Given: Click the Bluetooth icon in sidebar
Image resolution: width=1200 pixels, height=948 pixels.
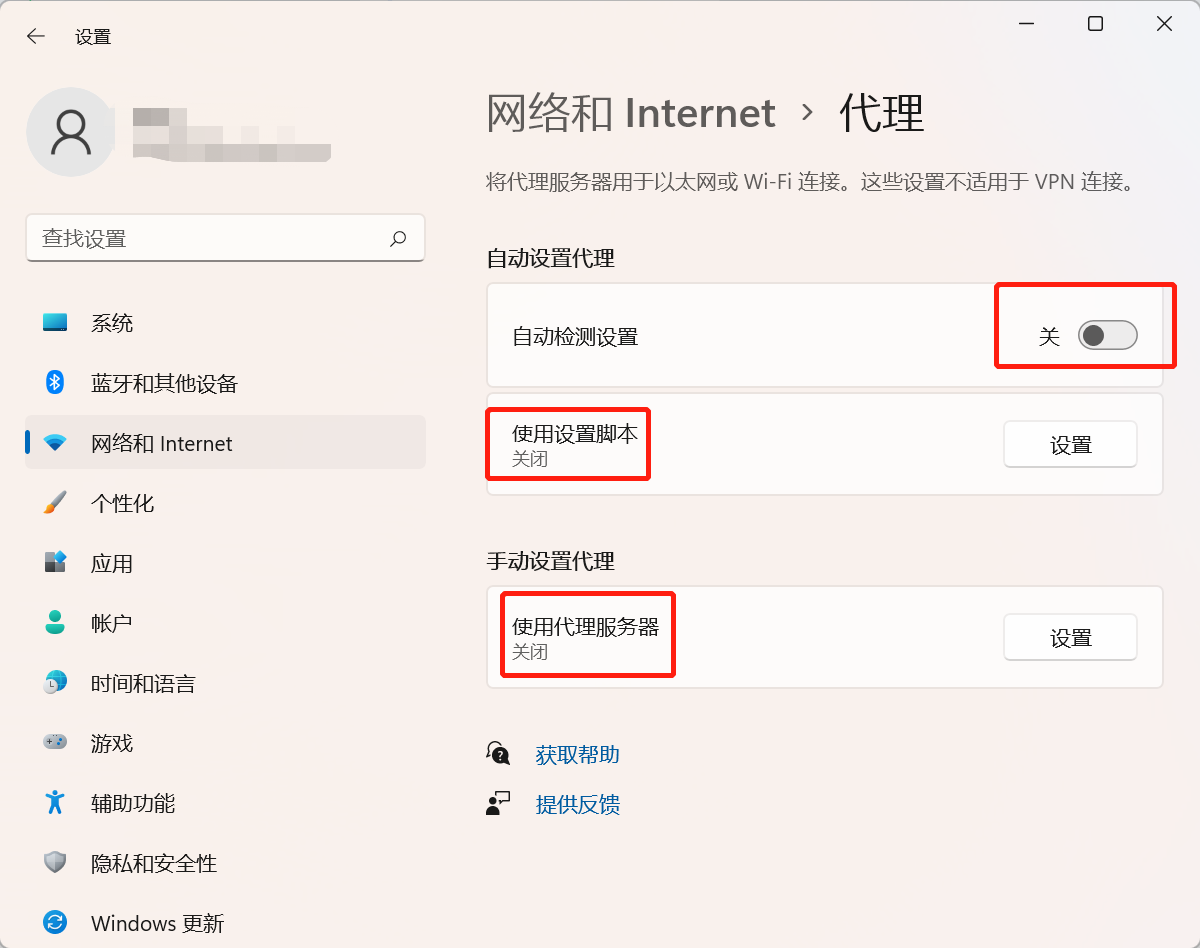Looking at the screenshot, I should point(55,383).
